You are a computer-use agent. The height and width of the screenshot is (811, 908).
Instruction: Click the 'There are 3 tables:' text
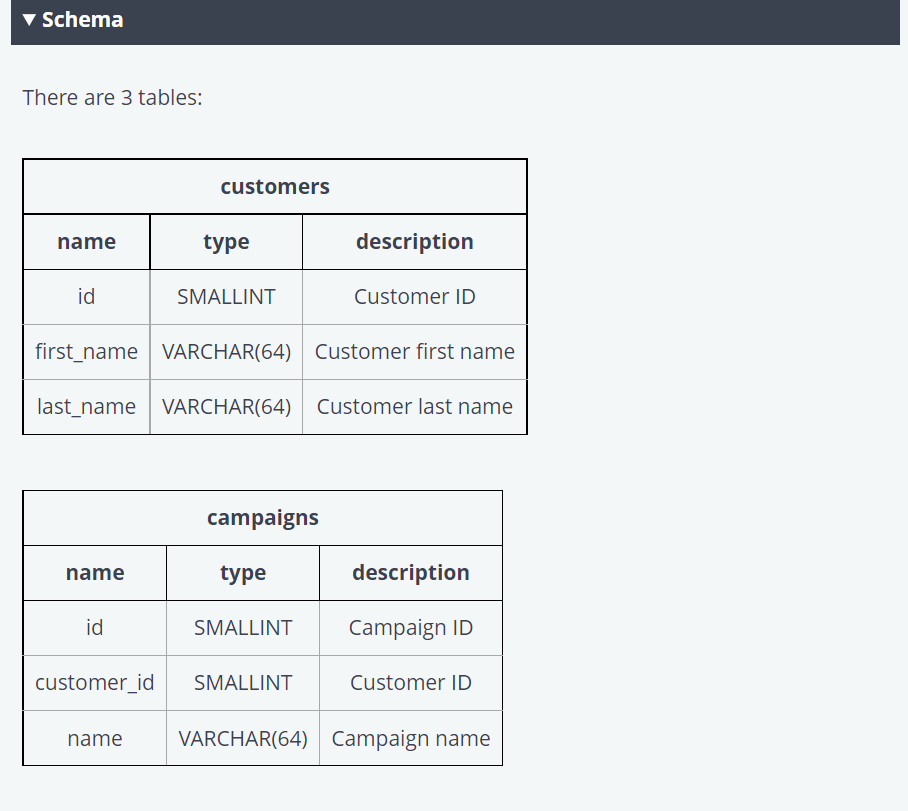(112, 98)
